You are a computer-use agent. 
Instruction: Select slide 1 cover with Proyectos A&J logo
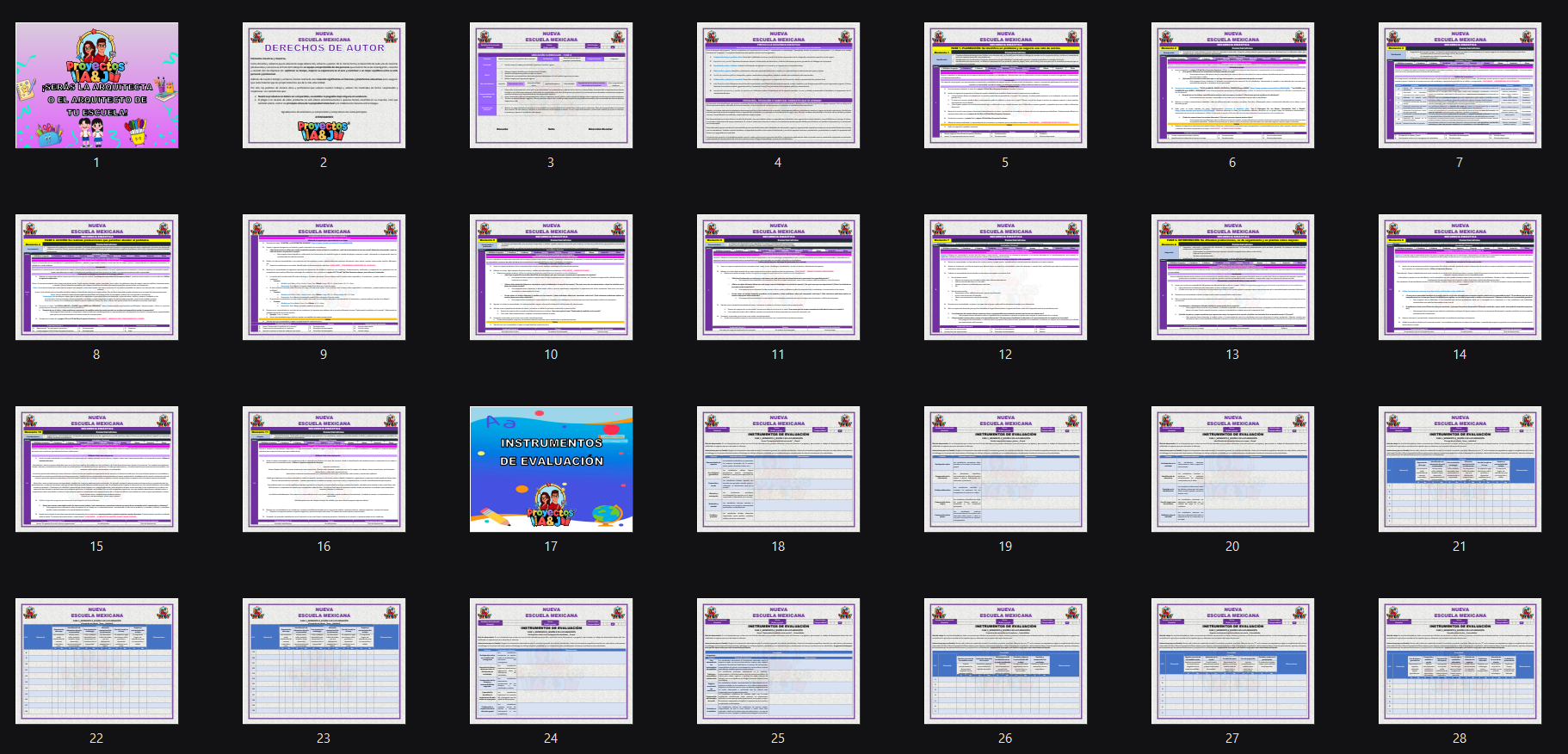pyautogui.click(x=96, y=85)
